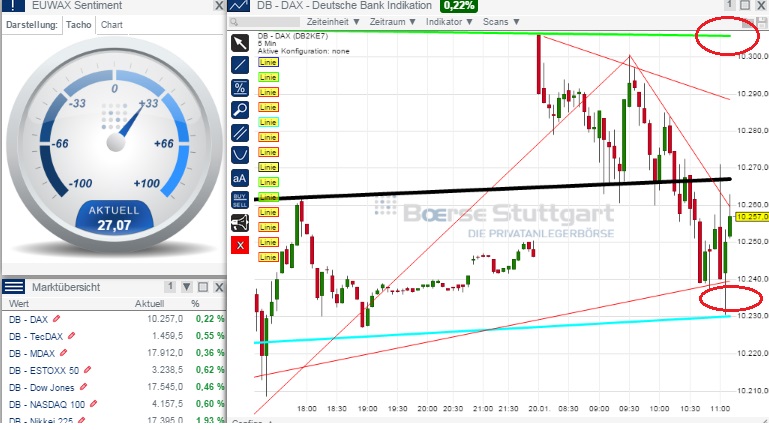Click the blue-bordered Linie label at top
769x430 pixels.
268,62
